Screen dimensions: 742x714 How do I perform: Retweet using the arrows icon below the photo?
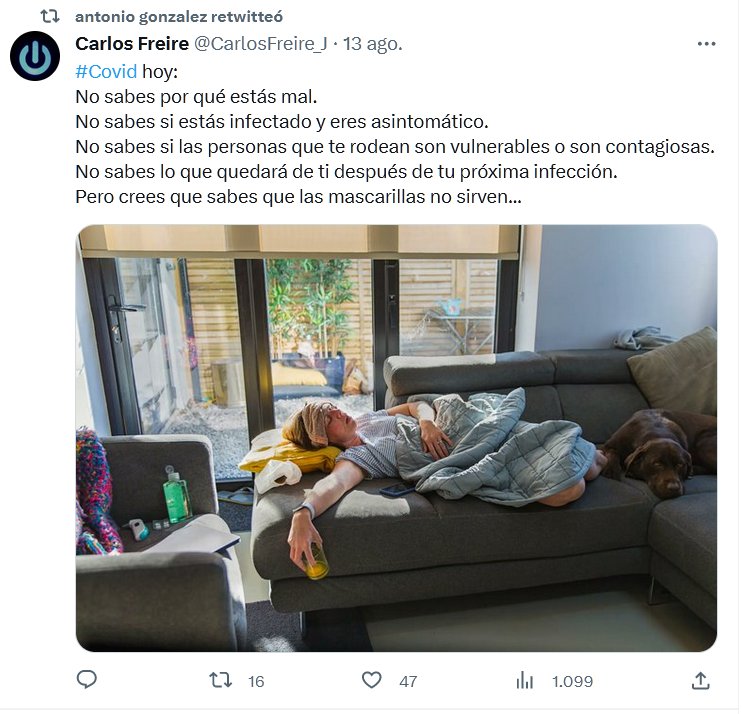[x=221, y=680]
